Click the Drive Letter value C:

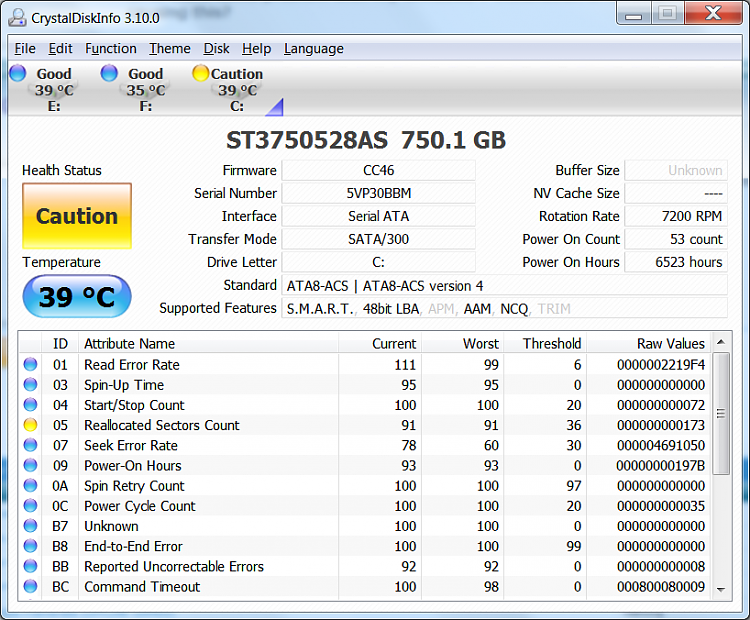click(x=378, y=262)
